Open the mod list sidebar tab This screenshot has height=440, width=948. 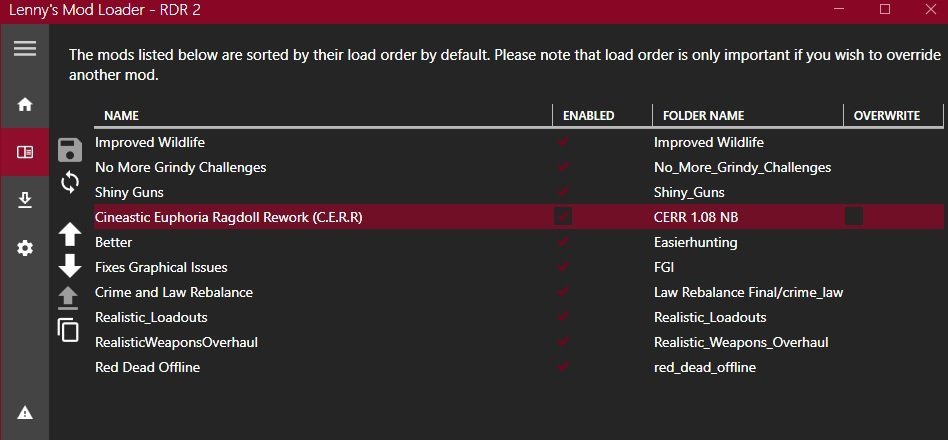tap(25, 152)
